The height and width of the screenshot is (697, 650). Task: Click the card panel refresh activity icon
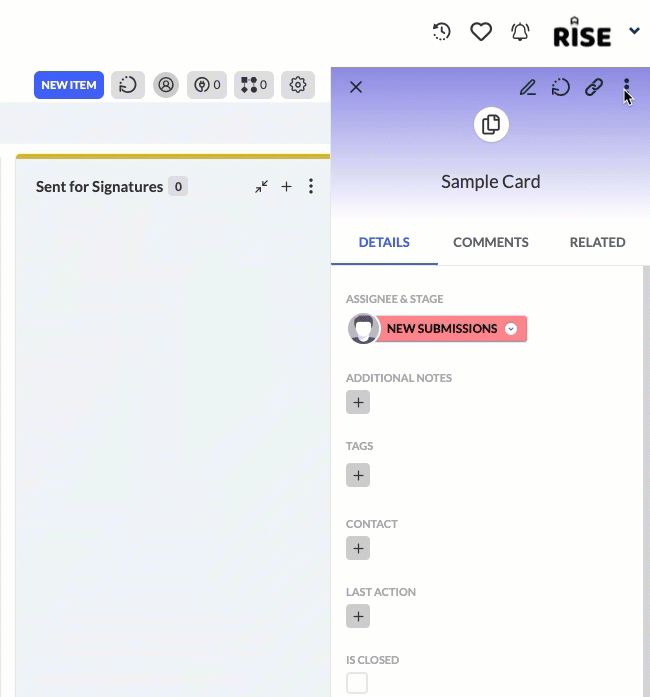click(x=561, y=87)
